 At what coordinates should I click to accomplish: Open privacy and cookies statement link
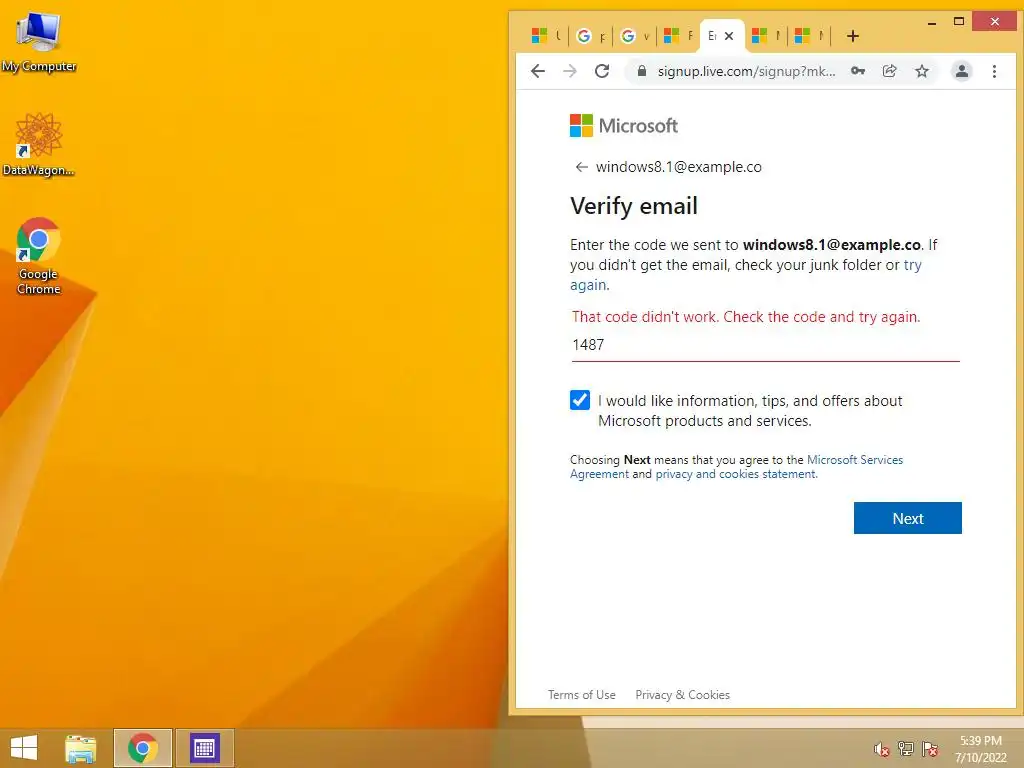[736, 474]
